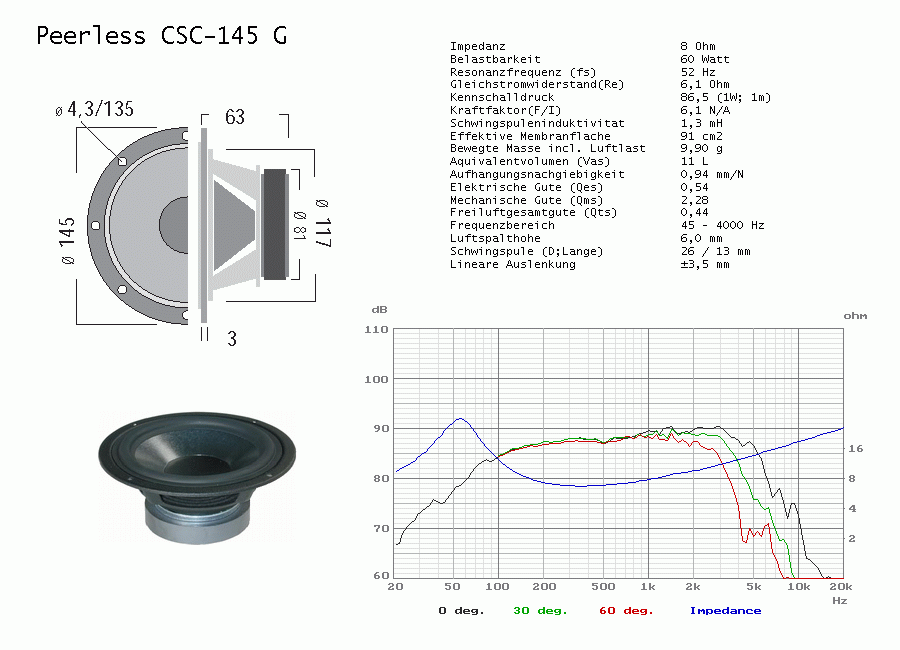Click the '6,1 N/A' value
Image resolution: width=900 pixels, height=650 pixels.
tap(705, 110)
